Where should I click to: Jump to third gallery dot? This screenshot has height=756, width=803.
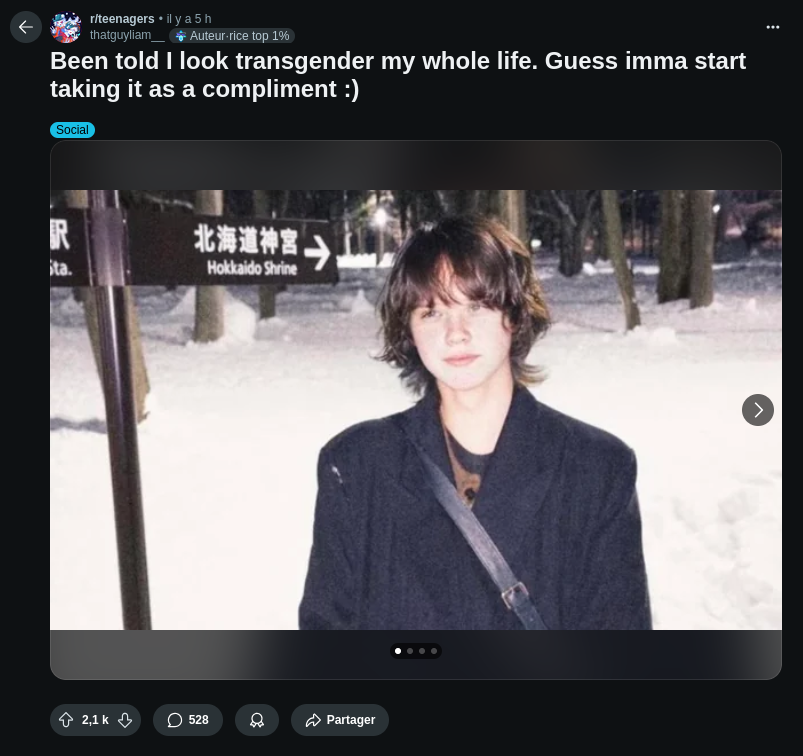tap(422, 651)
